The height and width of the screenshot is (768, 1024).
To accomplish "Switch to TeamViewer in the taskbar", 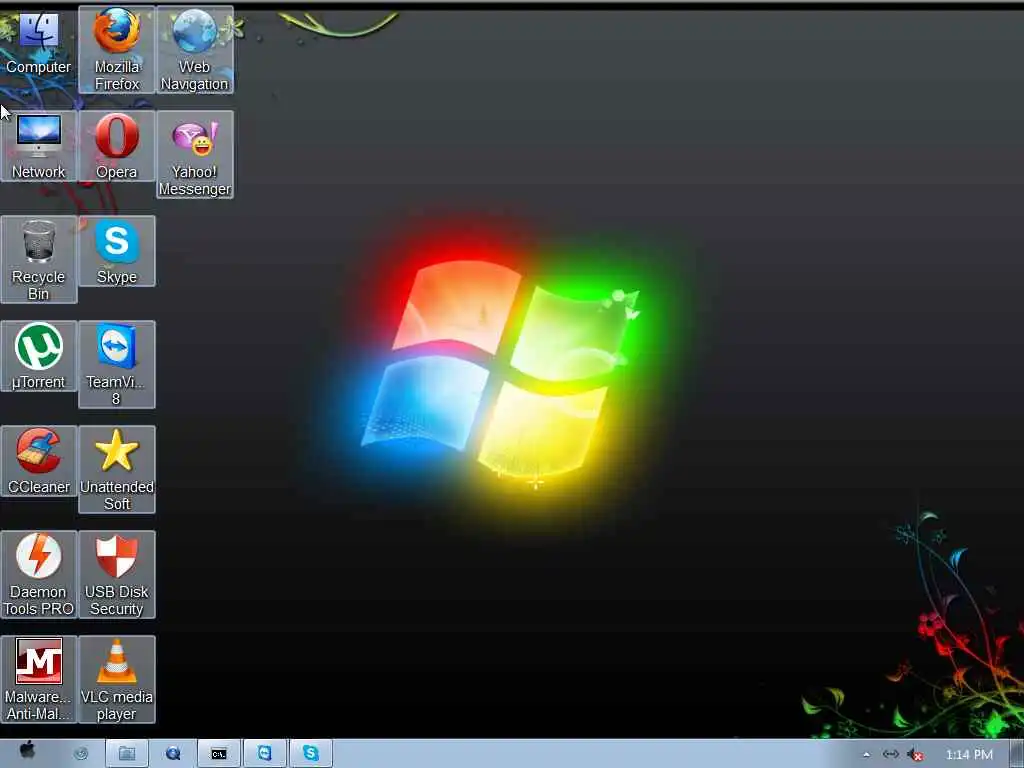I will click(264, 754).
